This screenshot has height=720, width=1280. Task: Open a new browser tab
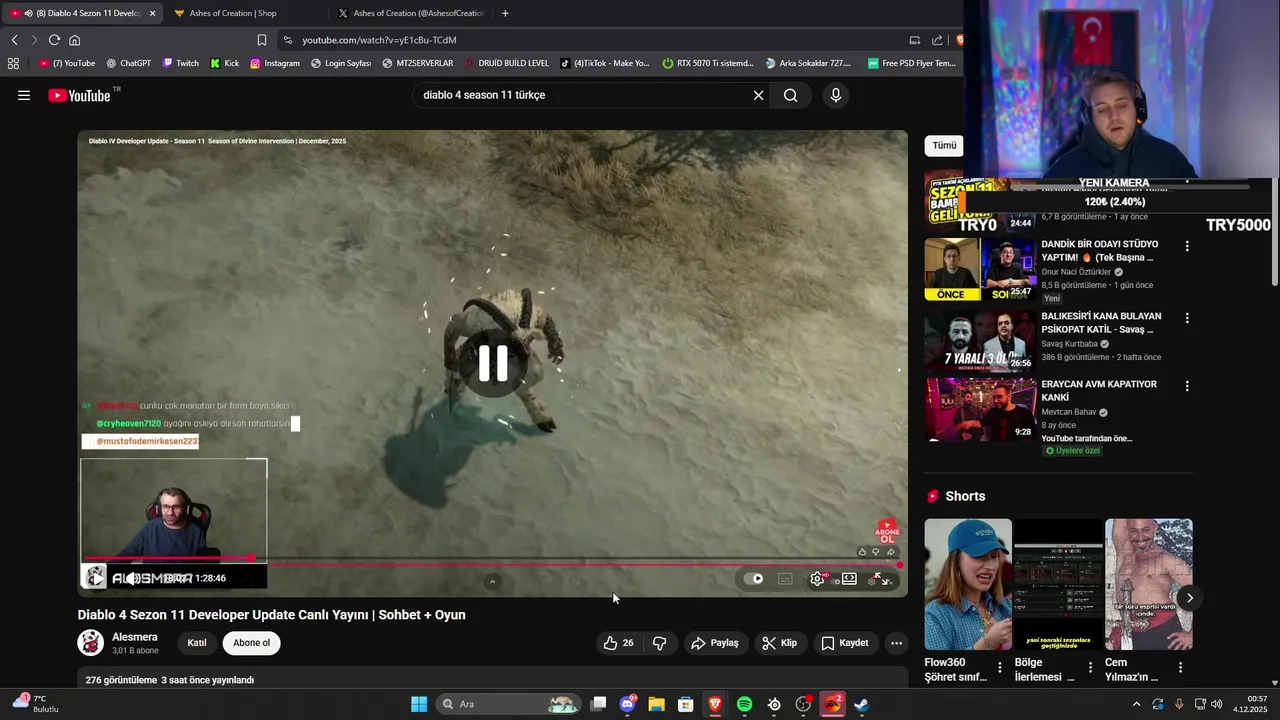click(505, 13)
